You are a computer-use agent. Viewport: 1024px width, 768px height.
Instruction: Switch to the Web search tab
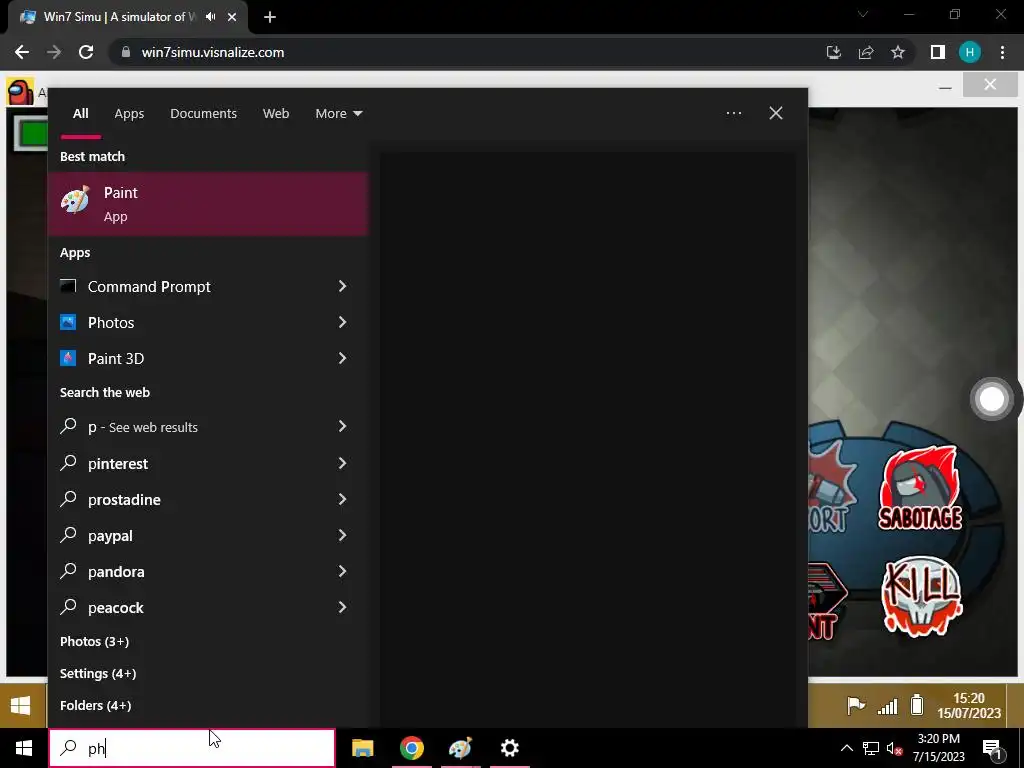click(x=276, y=114)
